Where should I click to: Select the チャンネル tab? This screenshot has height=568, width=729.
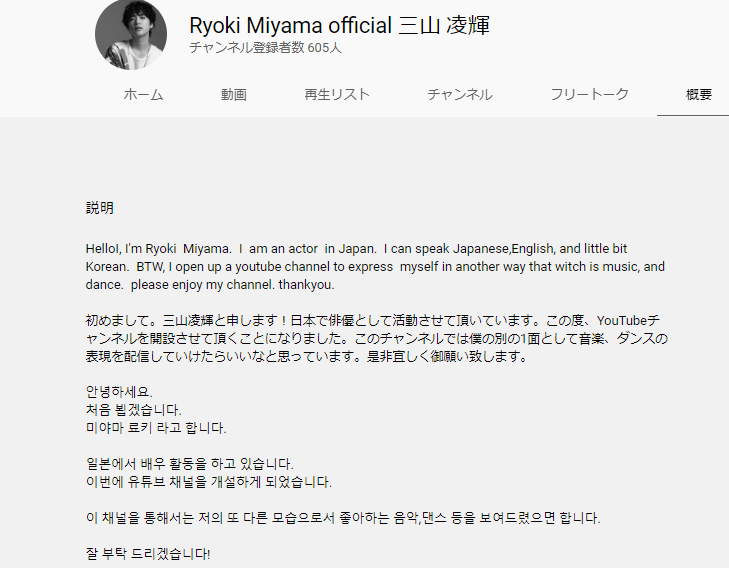point(459,94)
